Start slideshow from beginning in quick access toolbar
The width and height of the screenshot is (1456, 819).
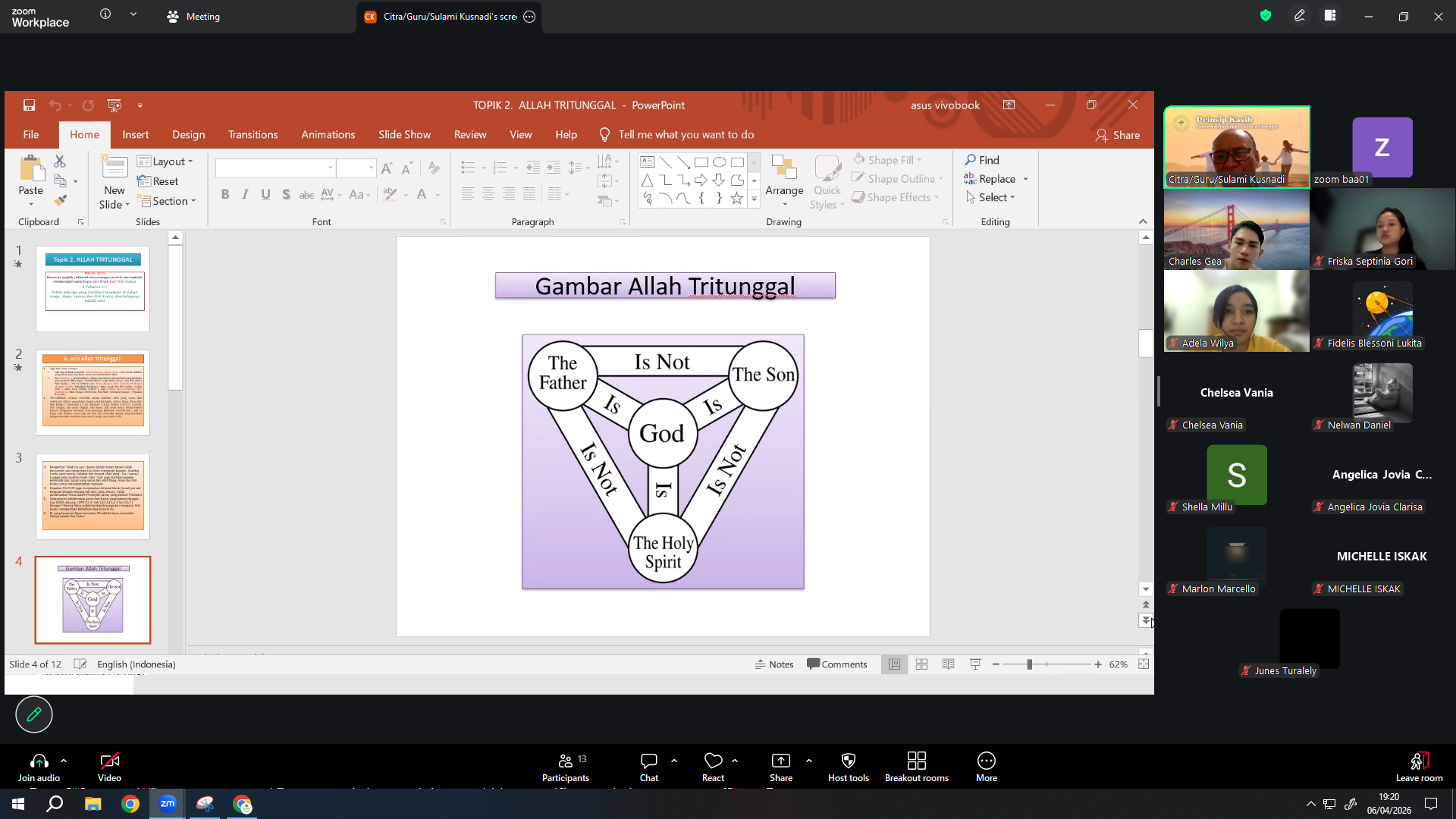pos(115,105)
